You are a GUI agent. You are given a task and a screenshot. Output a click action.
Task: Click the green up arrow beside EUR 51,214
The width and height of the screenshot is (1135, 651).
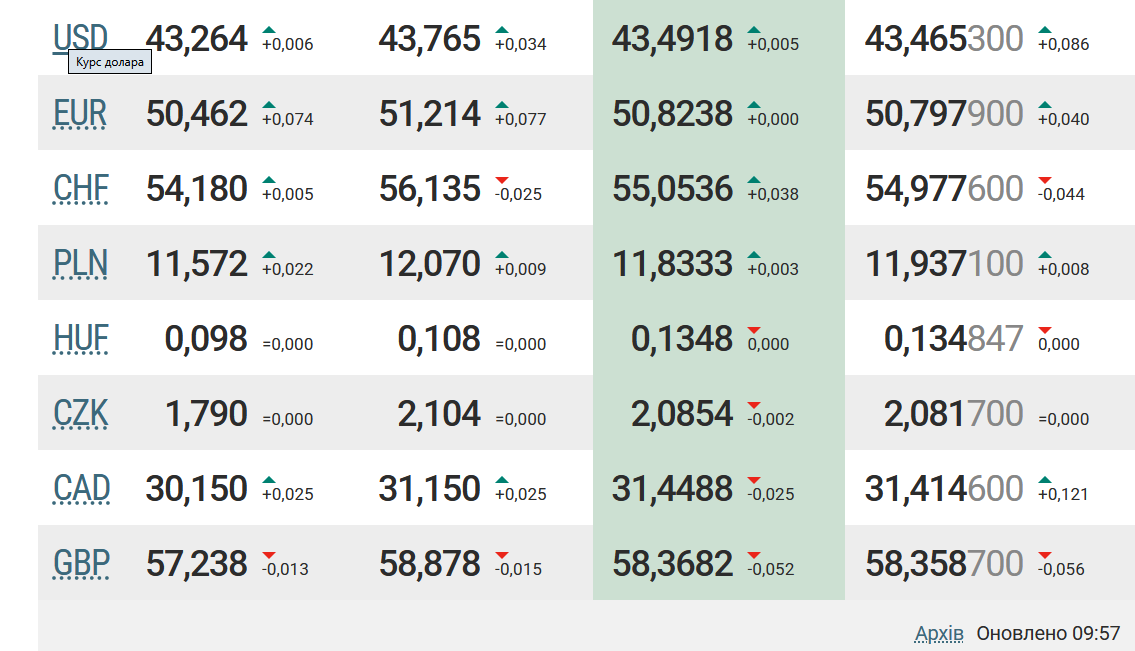point(502,105)
